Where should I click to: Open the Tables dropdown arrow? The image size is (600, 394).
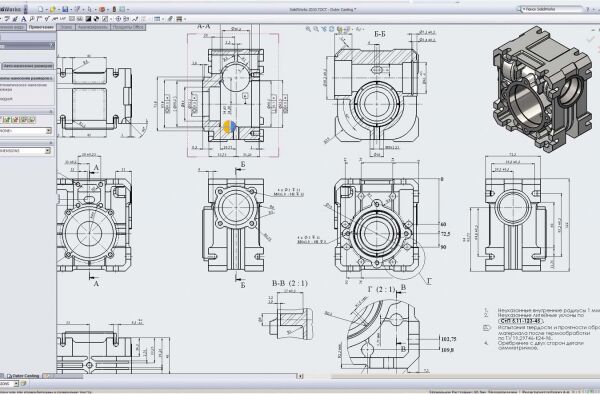click(163, 19)
